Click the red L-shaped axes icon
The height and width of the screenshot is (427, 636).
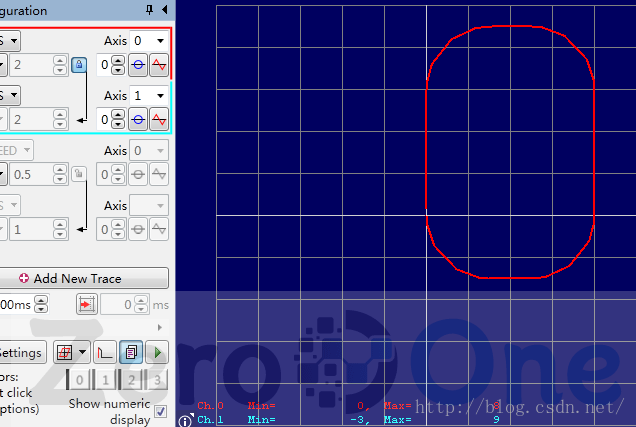click(x=105, y=353)
